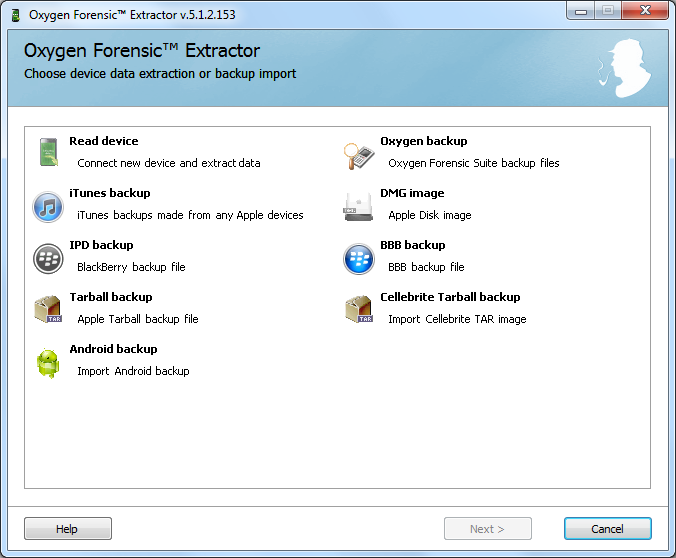Select the green Android robot icon
The height and width of the screenshot is (558, 676).
coord(48,364)
